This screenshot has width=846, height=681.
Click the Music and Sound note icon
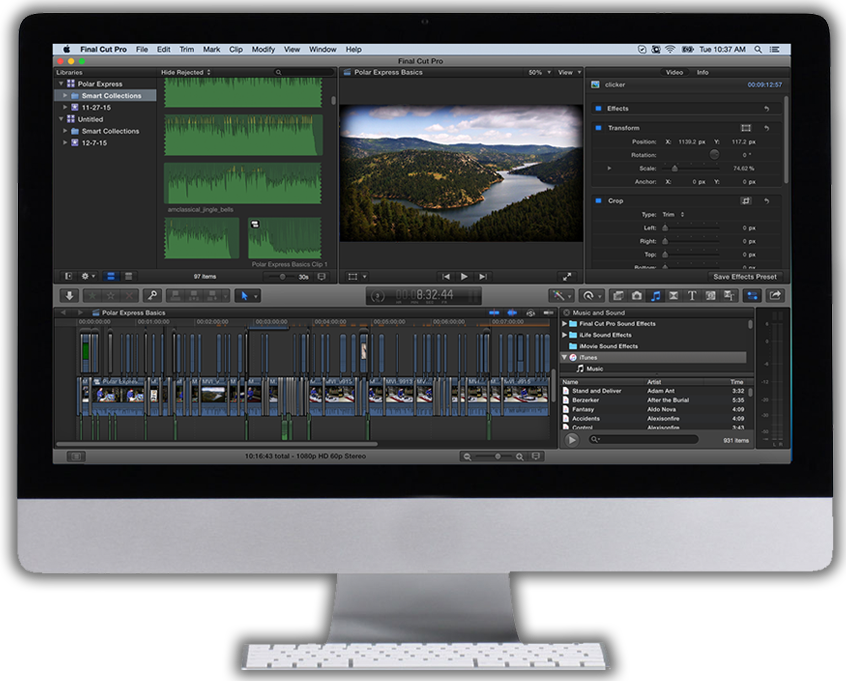click(x=656, y=295)
